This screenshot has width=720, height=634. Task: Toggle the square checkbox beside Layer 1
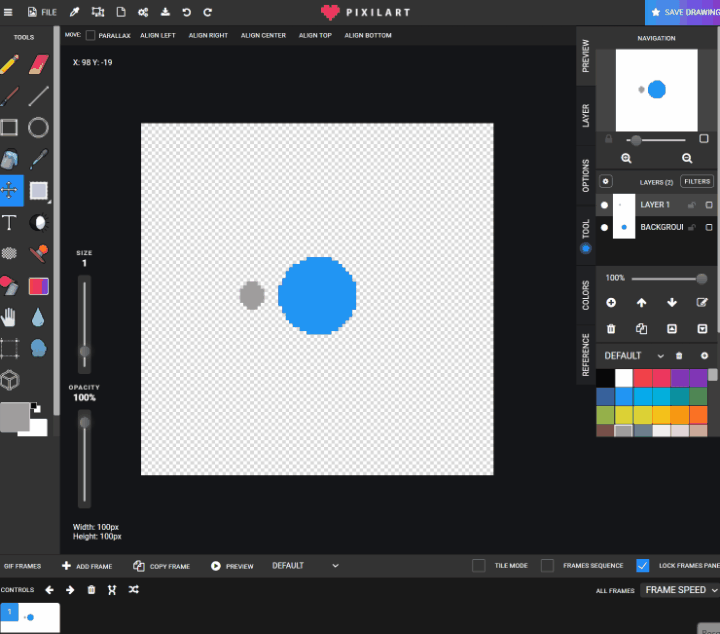click(x=709, y=205)
